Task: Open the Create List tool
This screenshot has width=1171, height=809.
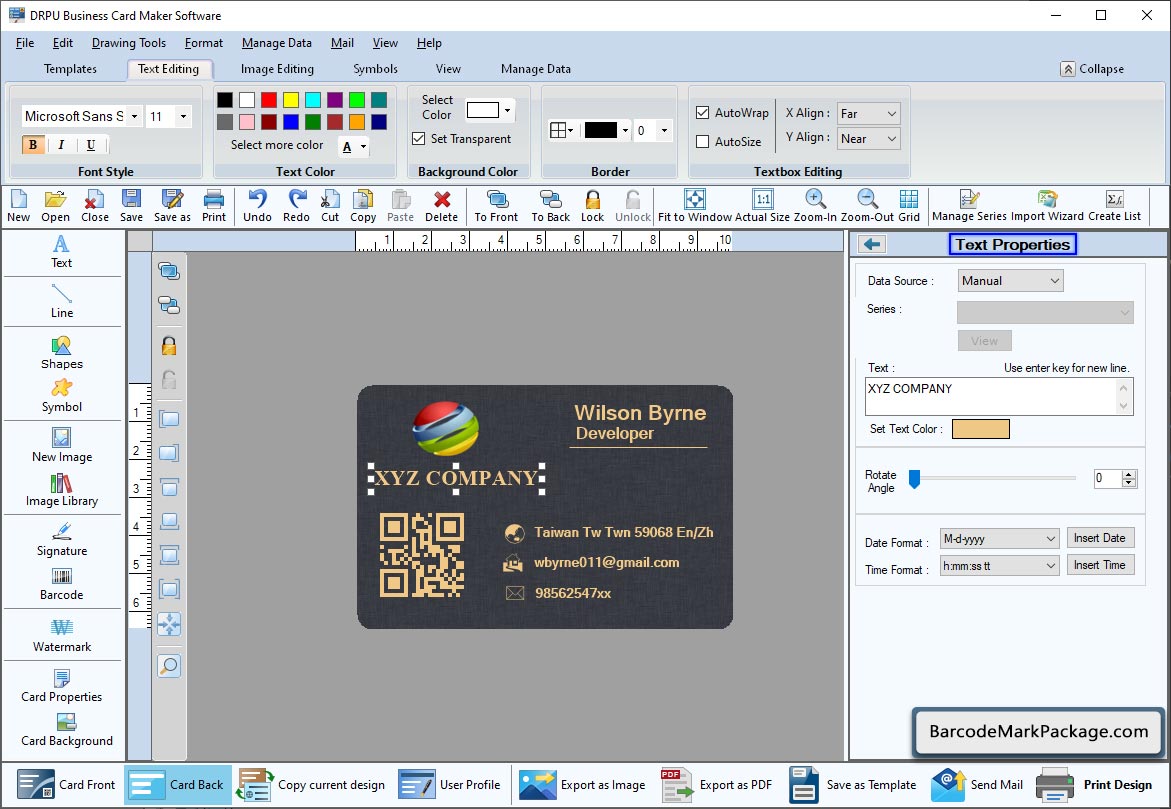Action: (x=1115, y=205)
